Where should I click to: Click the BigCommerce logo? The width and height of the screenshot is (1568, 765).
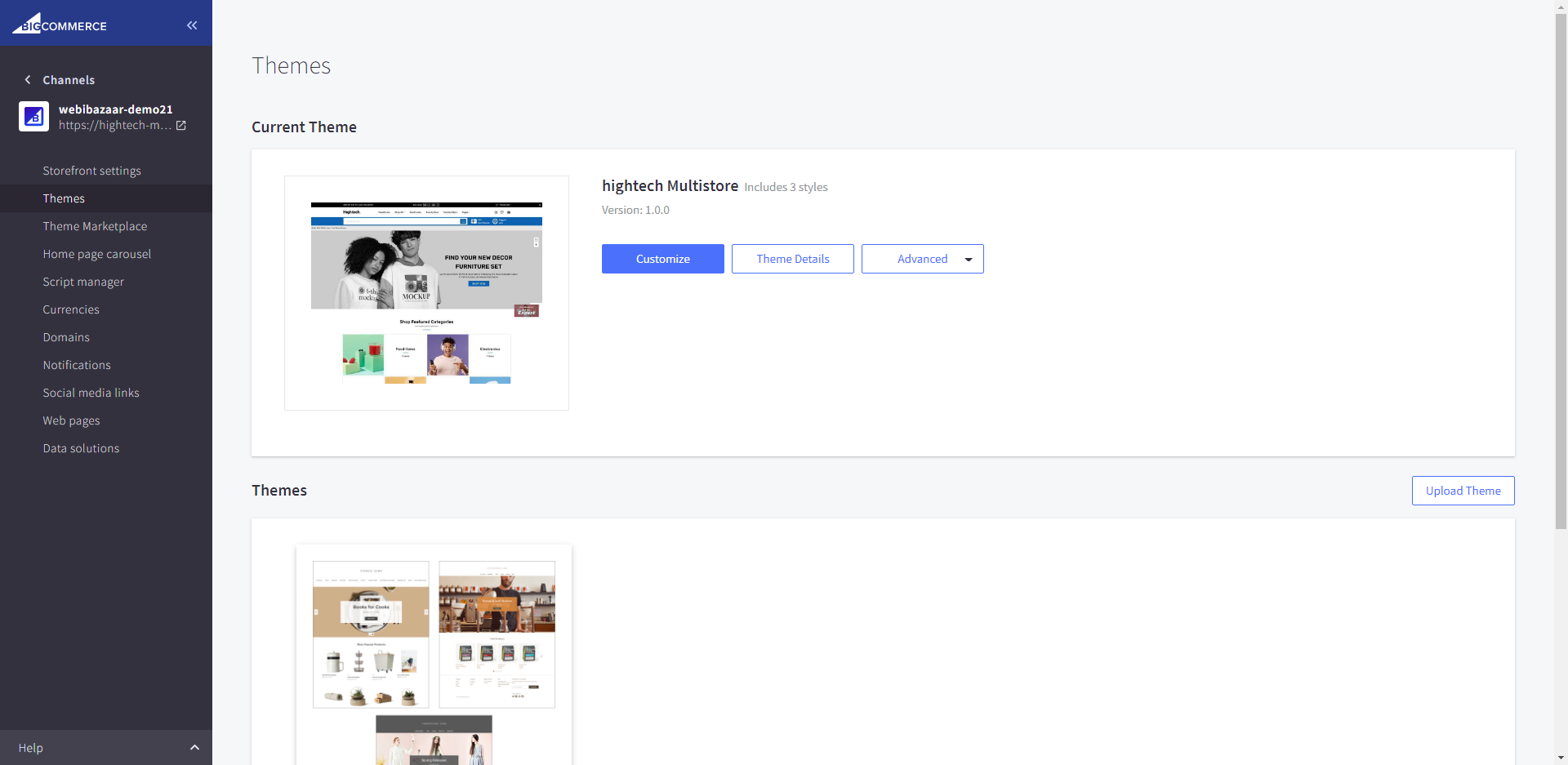coord(60,24)
